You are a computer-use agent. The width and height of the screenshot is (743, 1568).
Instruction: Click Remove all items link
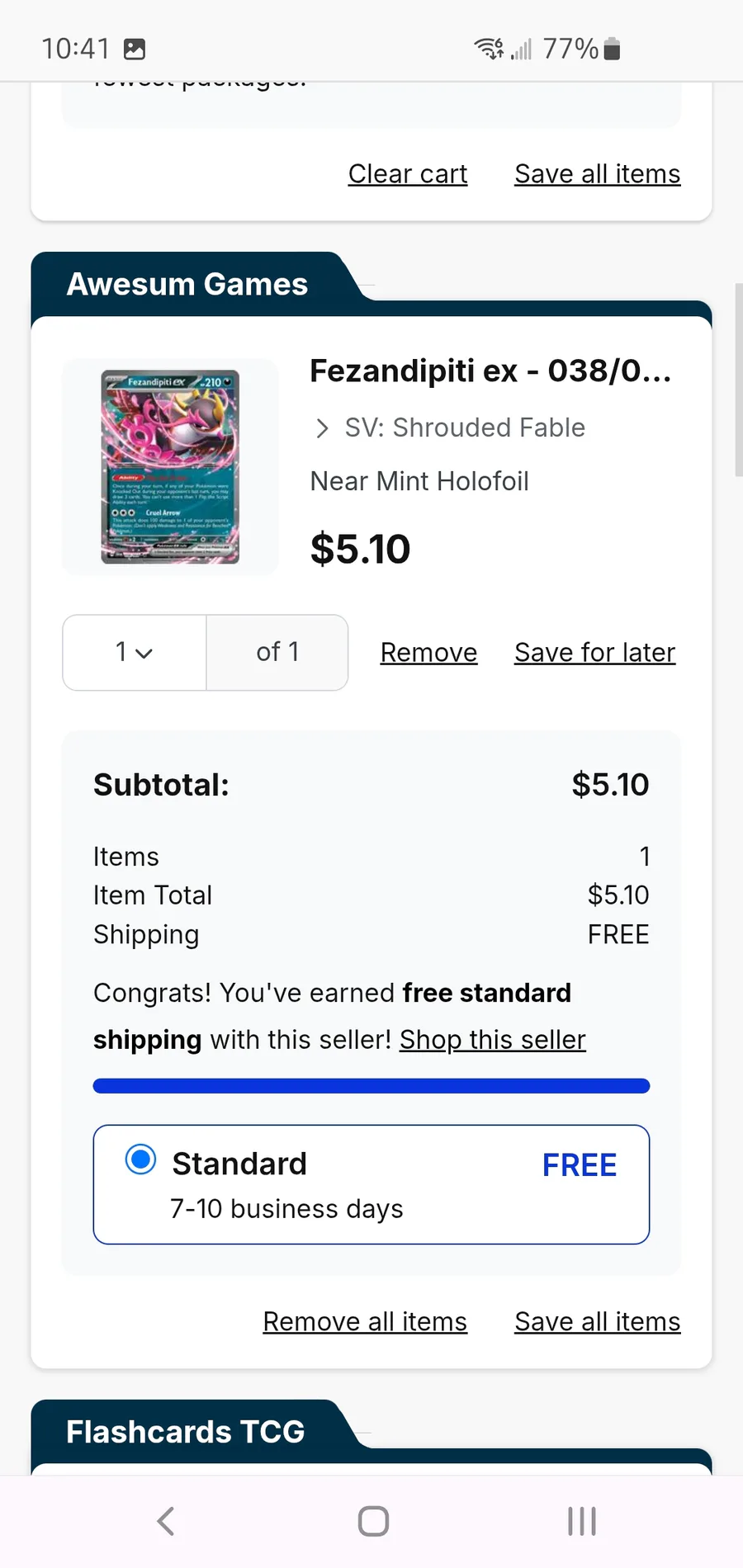(365, 1322)
